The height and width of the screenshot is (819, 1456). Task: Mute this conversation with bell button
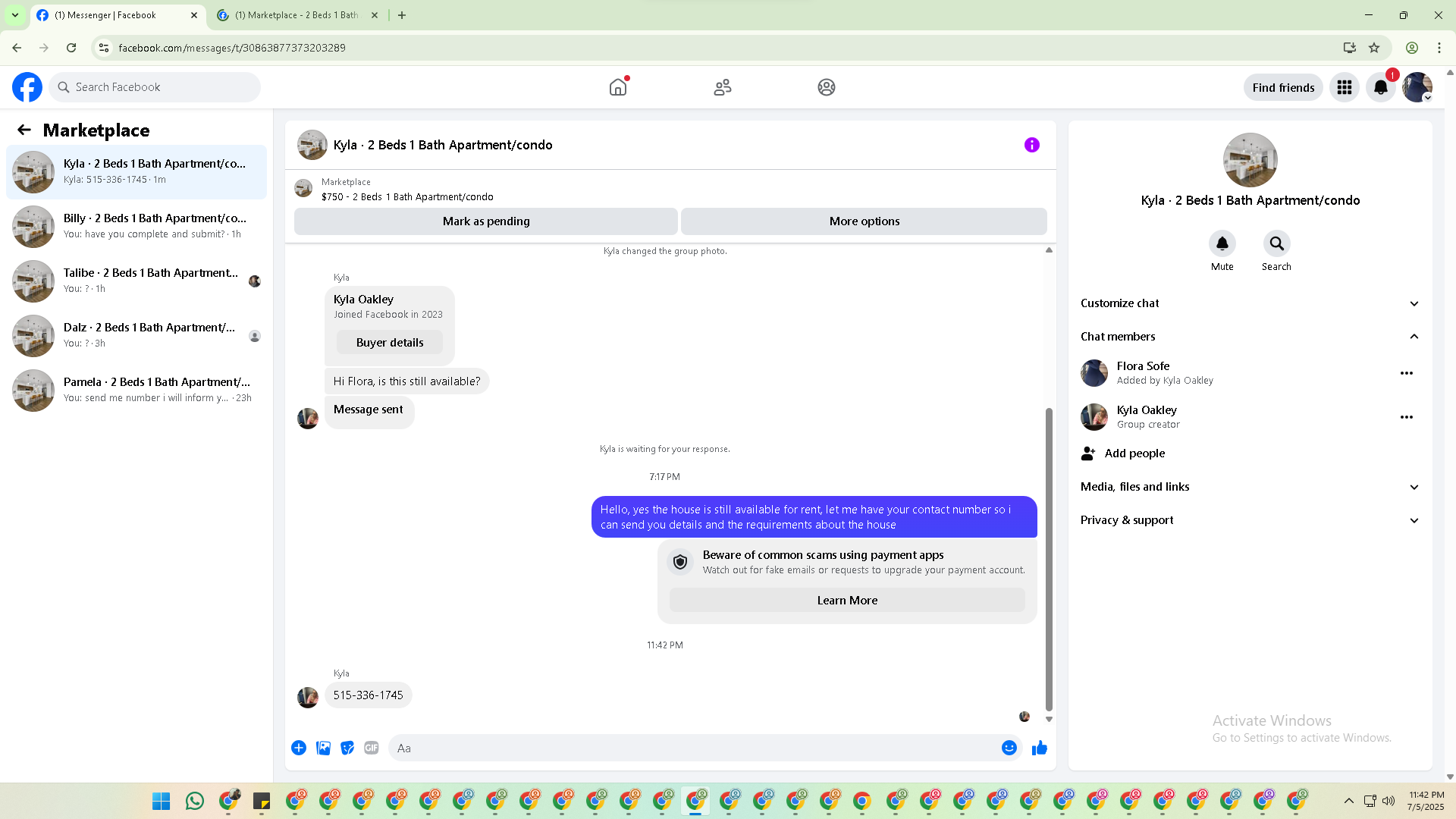pyautogui.click(x=1222, y=243)
